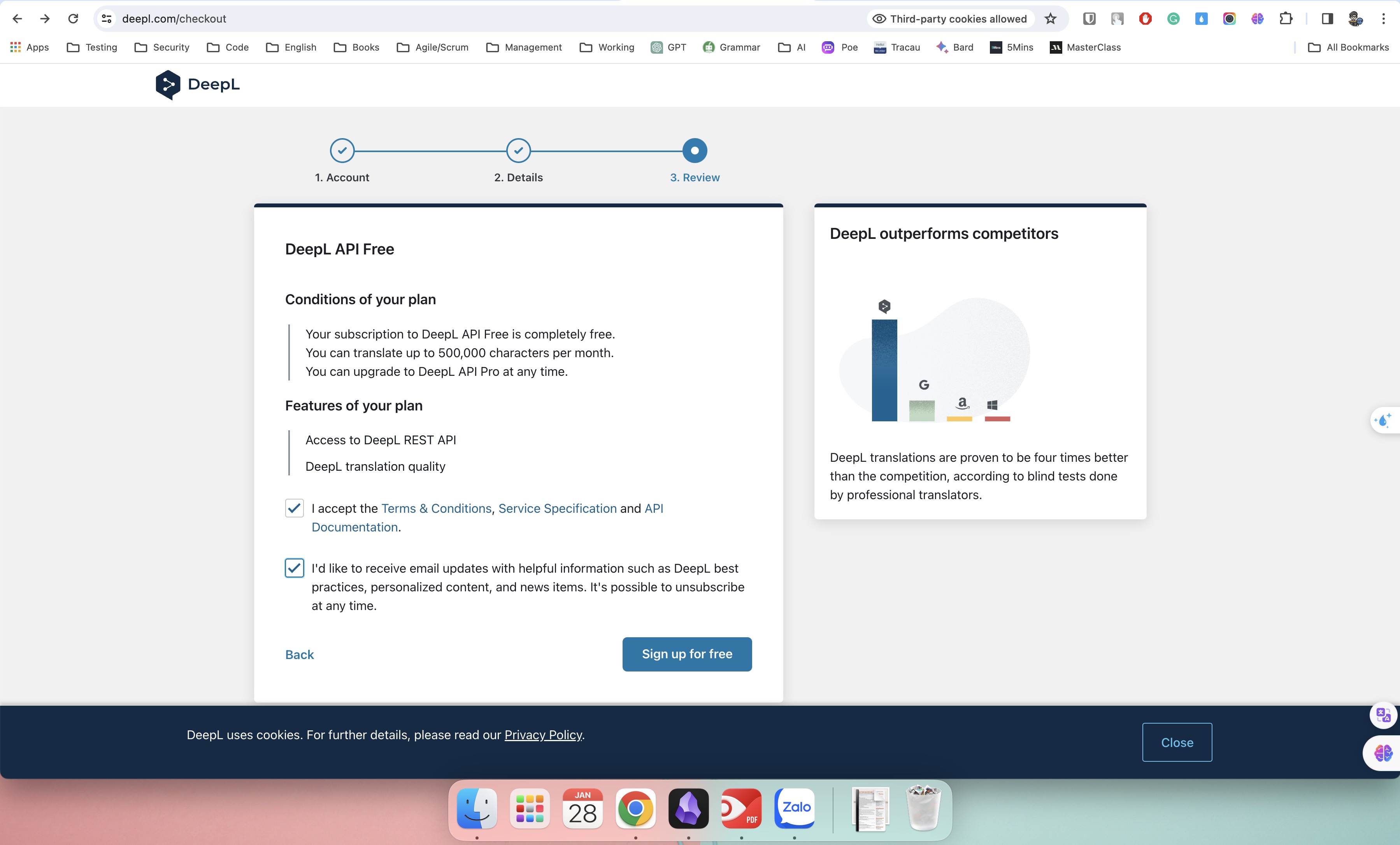Go back with browser back arrow
This screenshot has height=845, width=1400.
pos(17,19)
